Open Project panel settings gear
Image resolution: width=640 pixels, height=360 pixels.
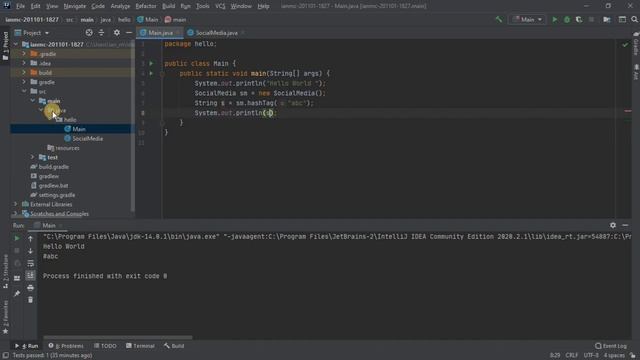pos(117,33)
